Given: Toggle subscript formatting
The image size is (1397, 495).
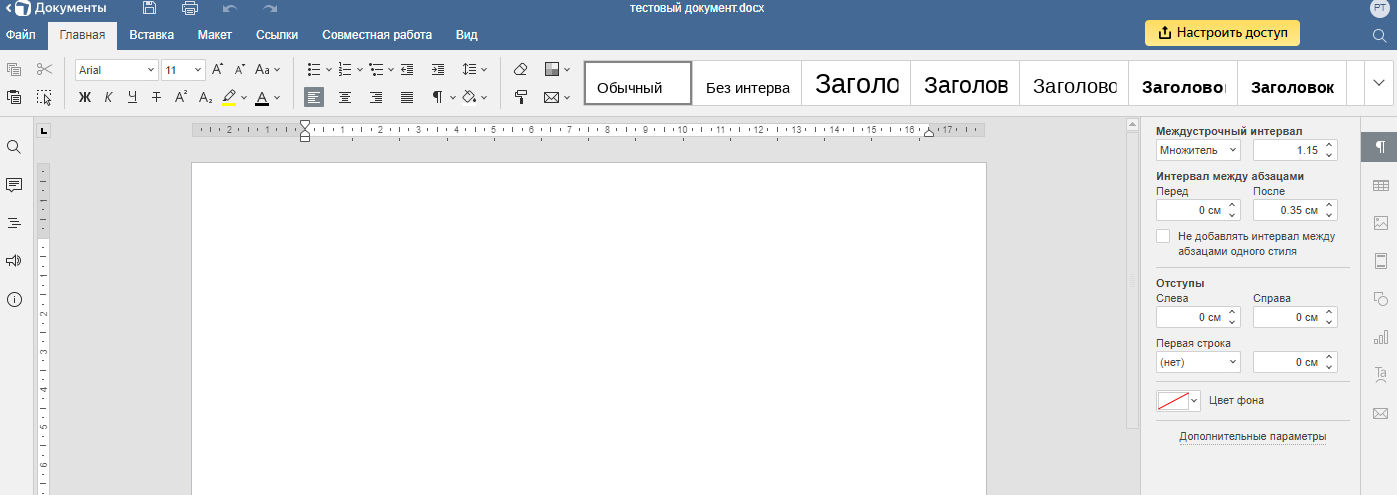Looking at the screenshot, I should click(205, 97).
